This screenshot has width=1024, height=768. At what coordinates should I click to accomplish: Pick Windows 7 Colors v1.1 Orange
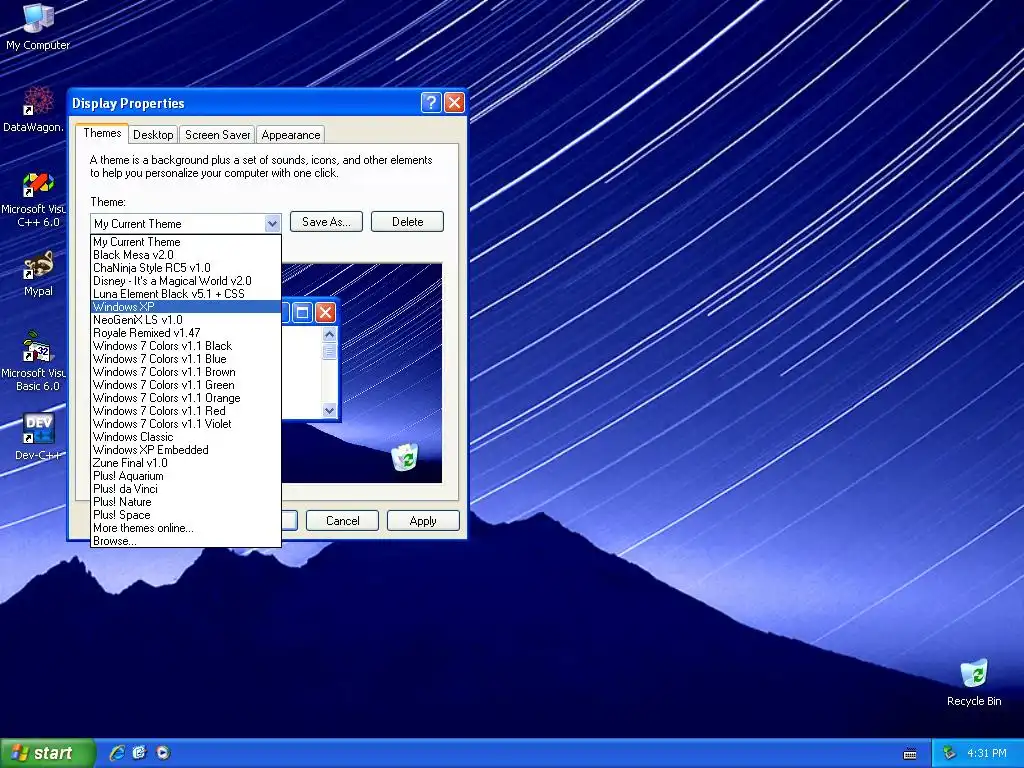point(186,398)
